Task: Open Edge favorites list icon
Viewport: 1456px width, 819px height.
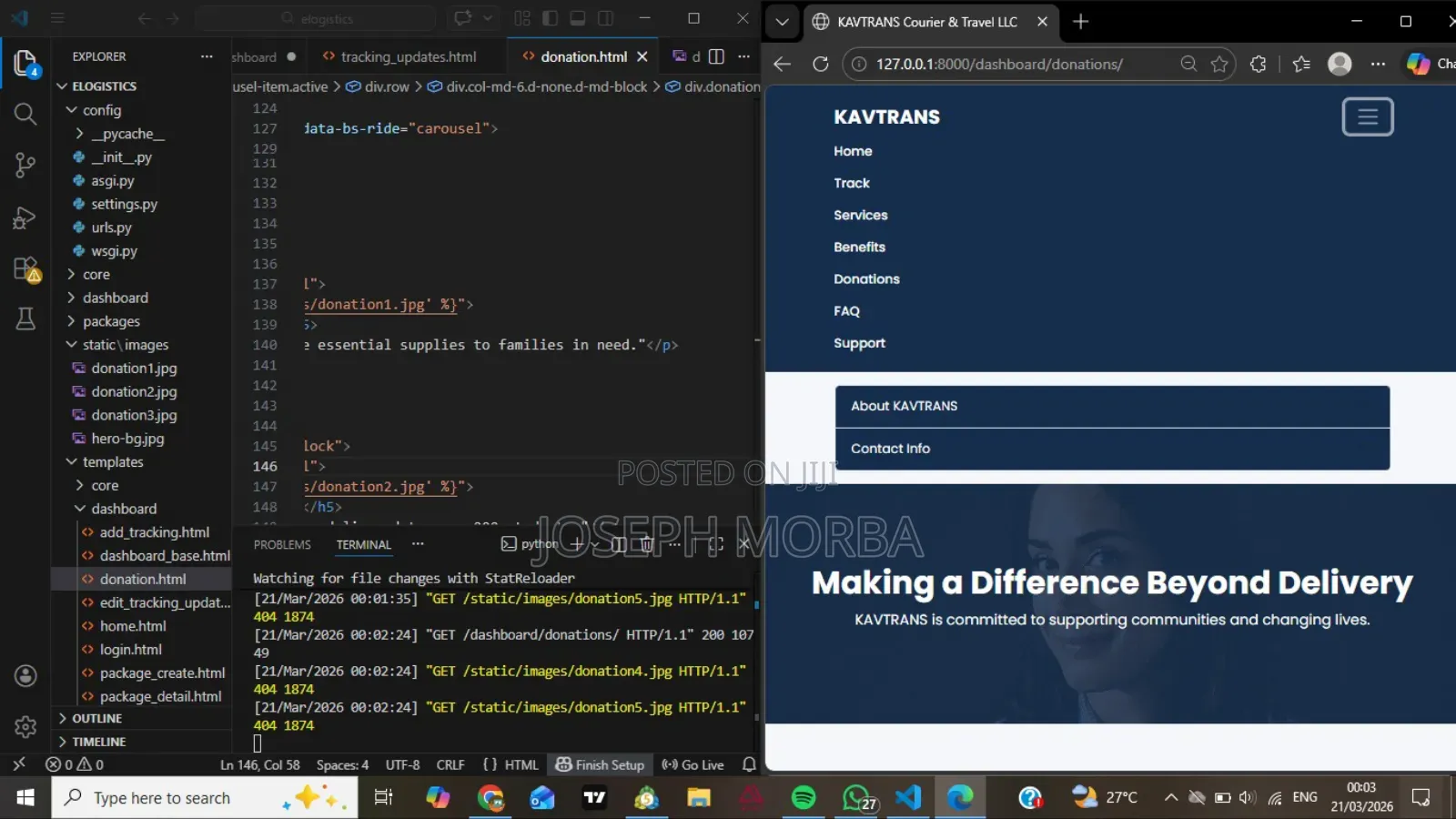Action: click(x=1301, y=64)
